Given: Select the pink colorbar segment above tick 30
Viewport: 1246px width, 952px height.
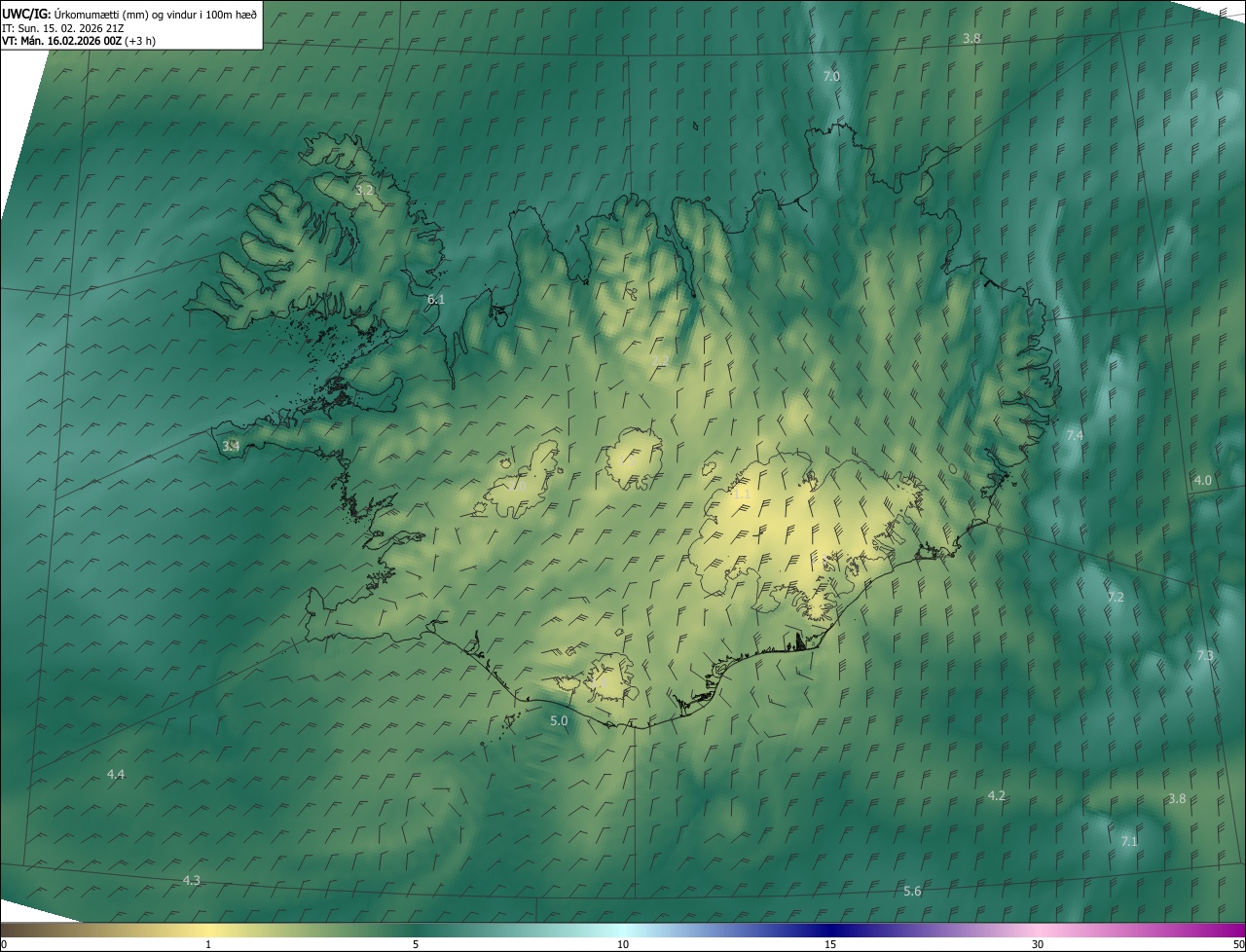Looking at the screenshot, I should (x=1038, y=930).
